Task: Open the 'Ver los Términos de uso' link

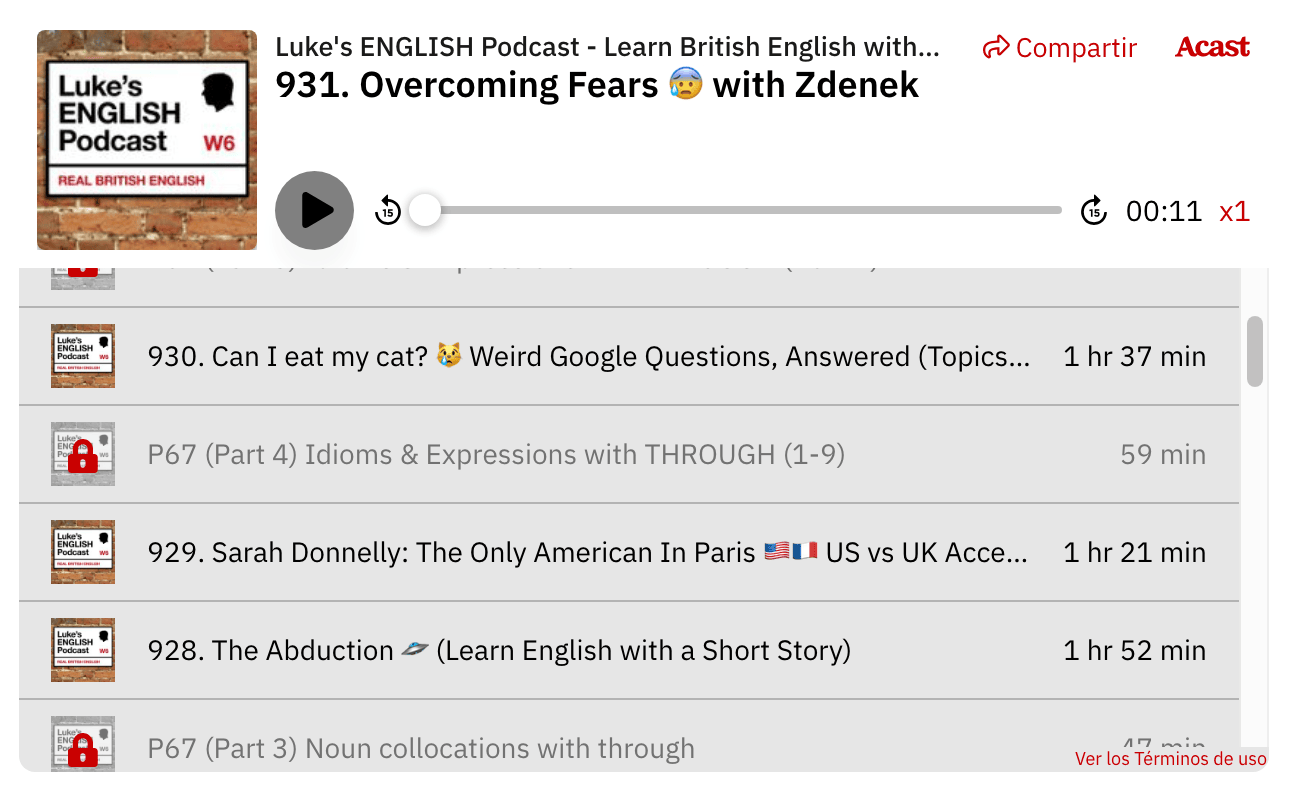Action: point(1170,759)
